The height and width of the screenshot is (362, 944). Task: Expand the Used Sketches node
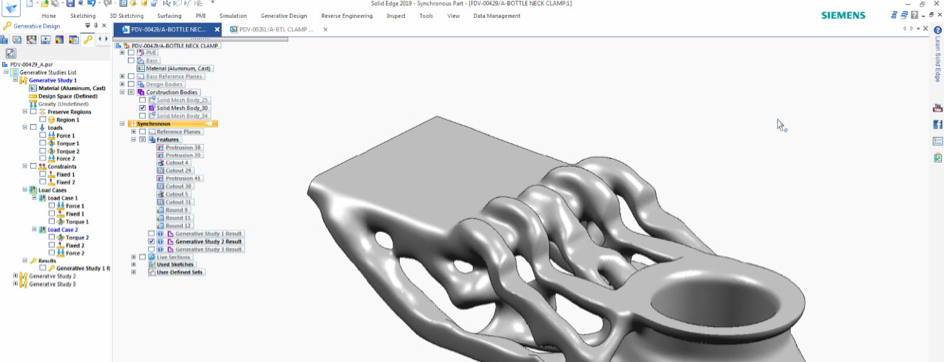pos(133,264)
